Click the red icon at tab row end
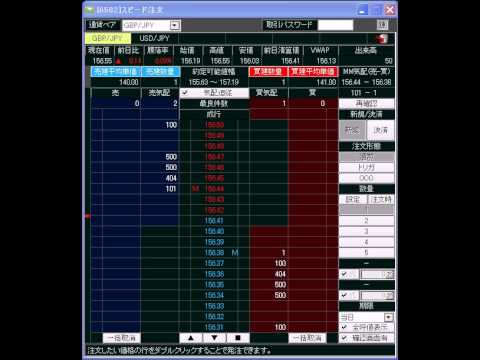The height and width of the screenshot is (360, 480). (381, 38)
